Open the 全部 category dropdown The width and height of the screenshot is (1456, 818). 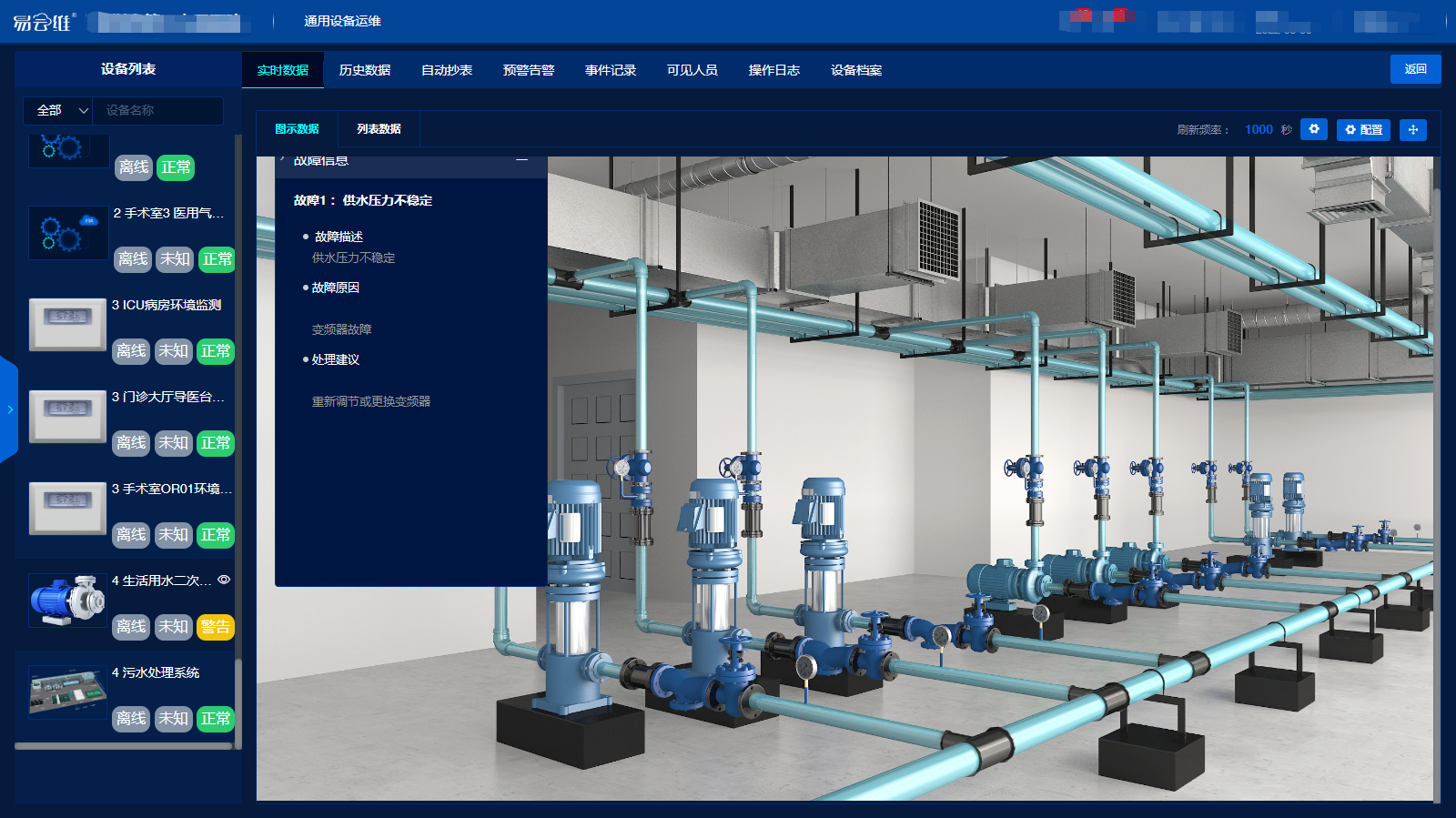click(58, 110)
